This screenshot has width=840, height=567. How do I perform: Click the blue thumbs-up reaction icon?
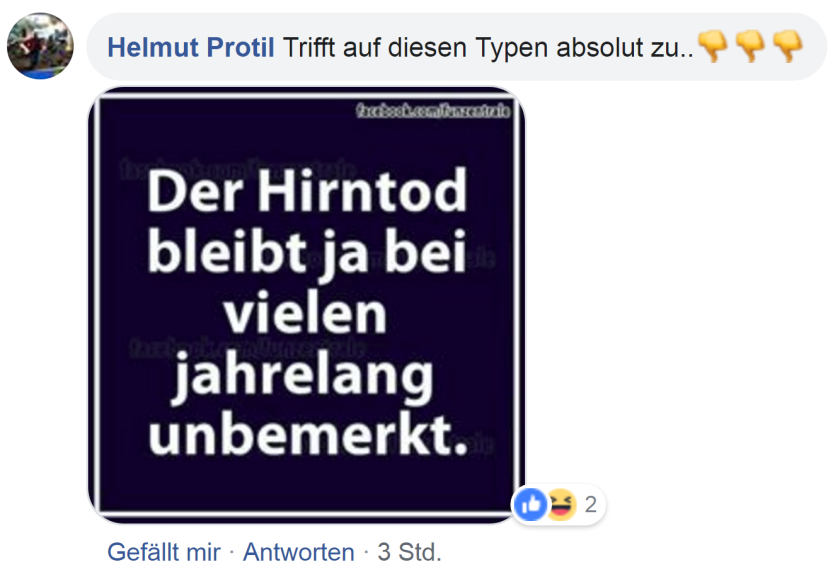530,504
